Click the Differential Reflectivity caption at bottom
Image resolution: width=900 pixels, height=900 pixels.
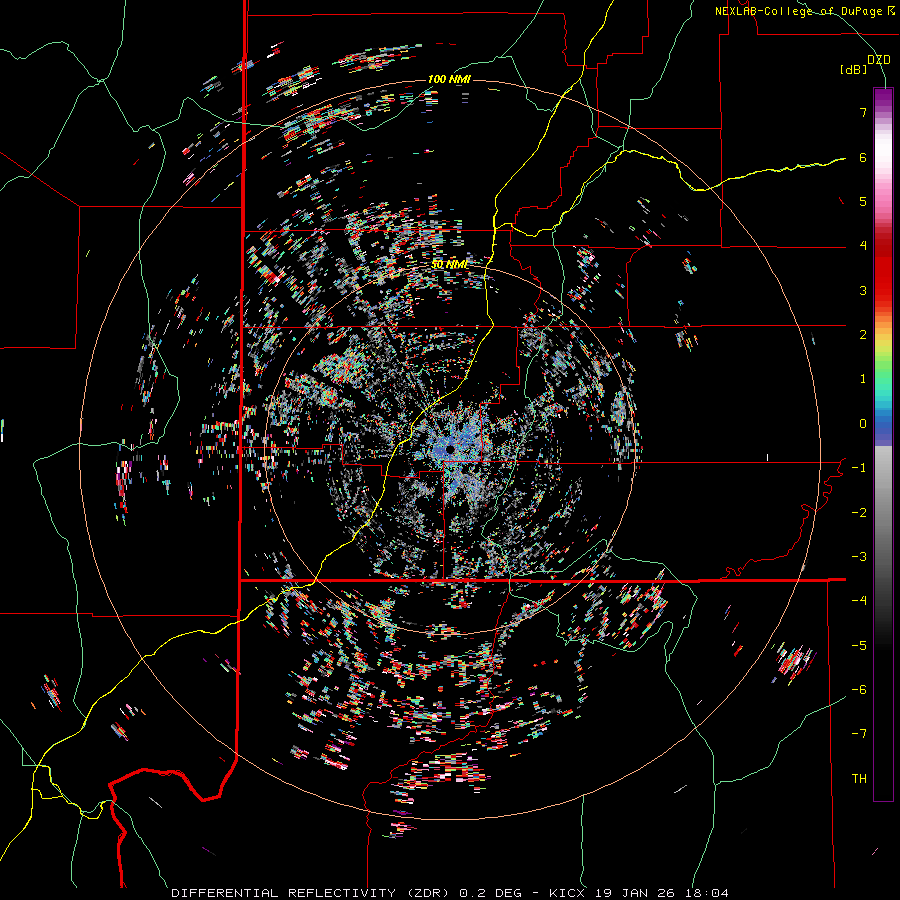(450, 893)
